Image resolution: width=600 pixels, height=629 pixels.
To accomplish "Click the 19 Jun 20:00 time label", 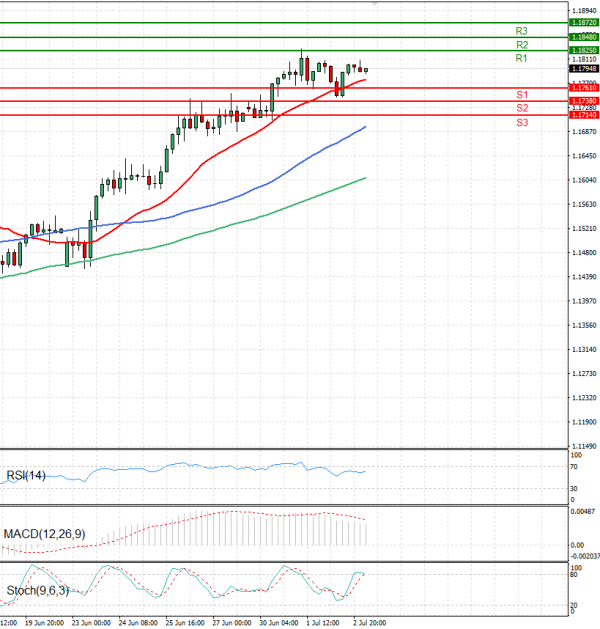I will pyautogui.click(x=45, y=623).
